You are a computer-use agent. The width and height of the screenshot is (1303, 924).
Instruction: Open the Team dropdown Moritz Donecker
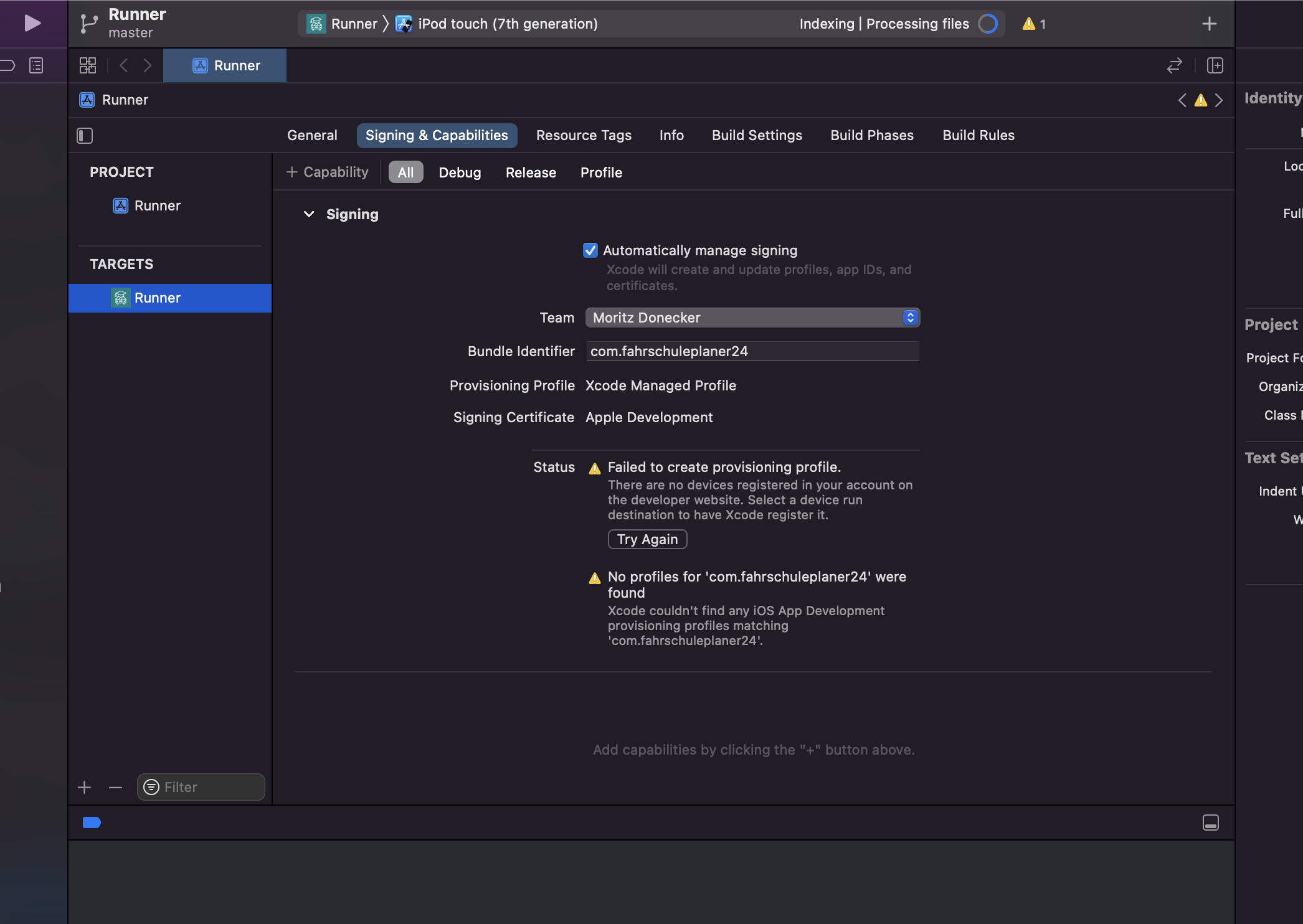pos(752,318)
